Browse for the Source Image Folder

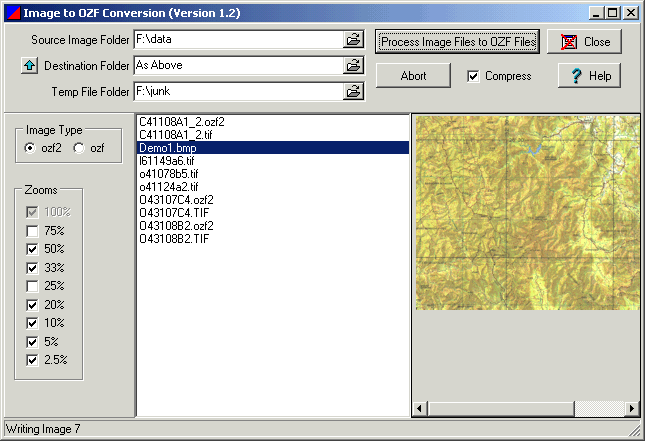tap(353, 40)
